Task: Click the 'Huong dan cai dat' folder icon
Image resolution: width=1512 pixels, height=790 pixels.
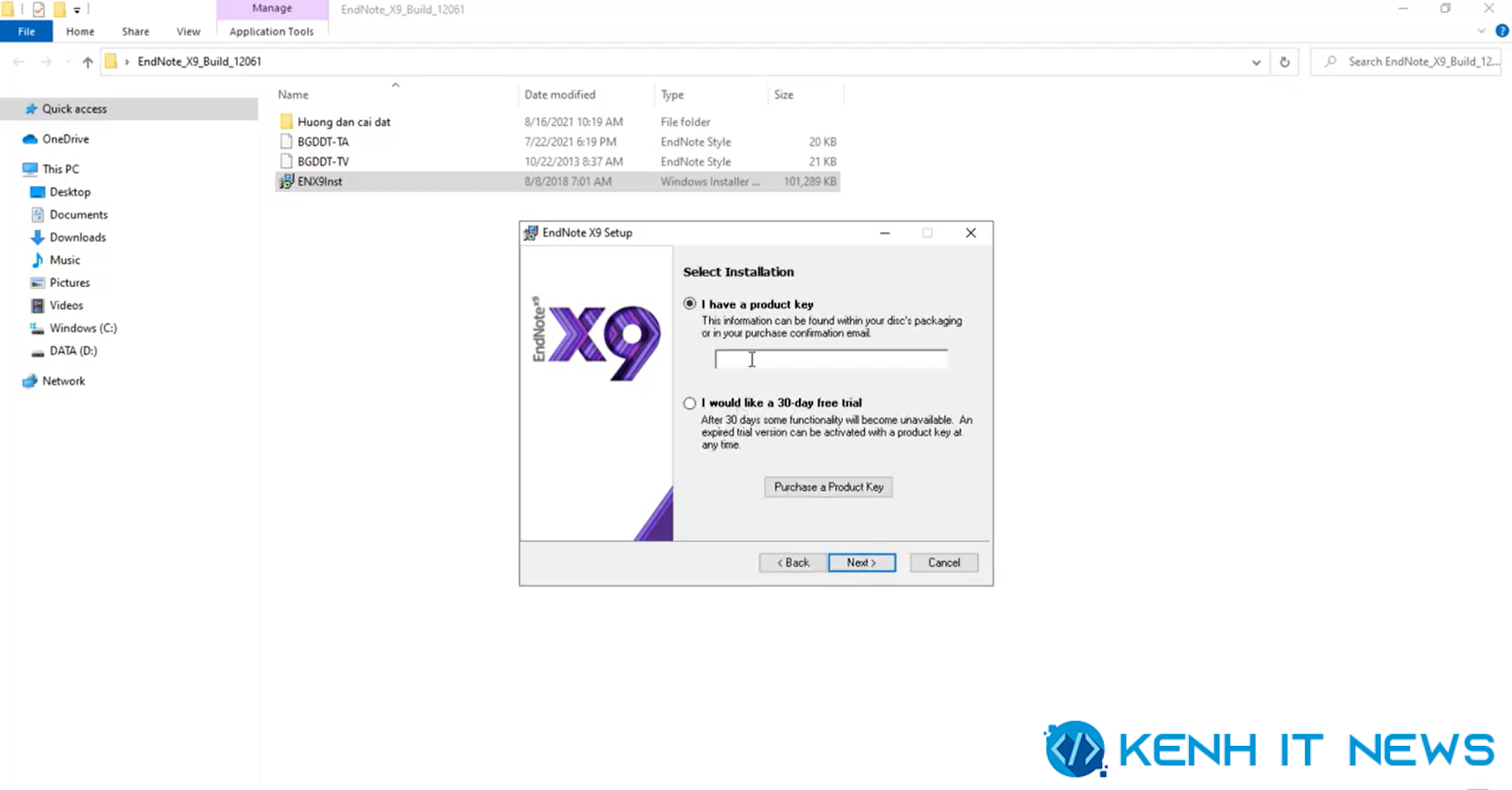Action: [287, 122]
